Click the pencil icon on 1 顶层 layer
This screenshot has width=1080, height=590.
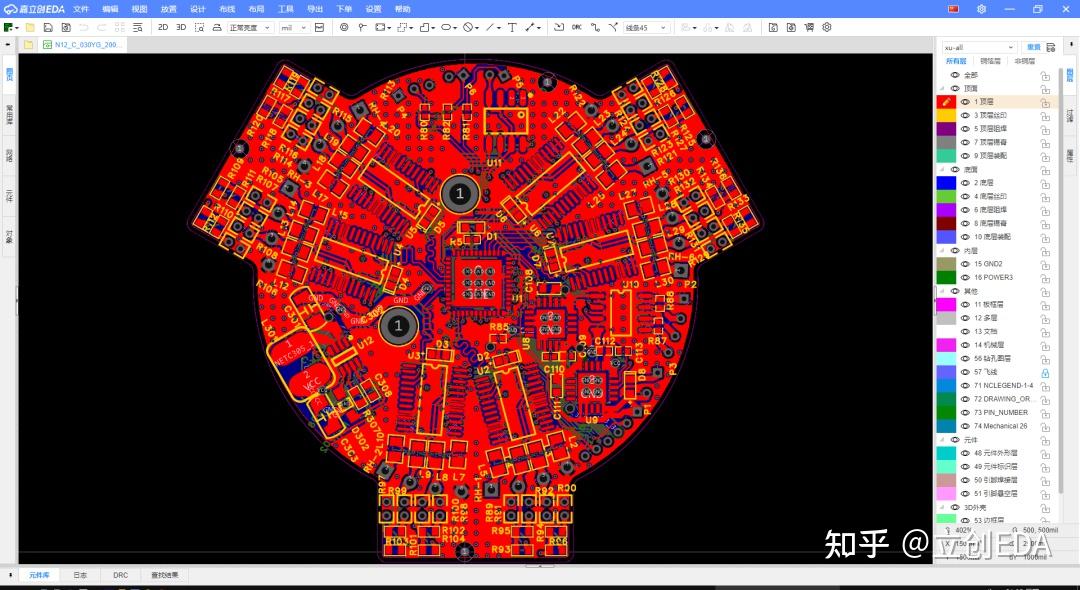click(946, 102)
